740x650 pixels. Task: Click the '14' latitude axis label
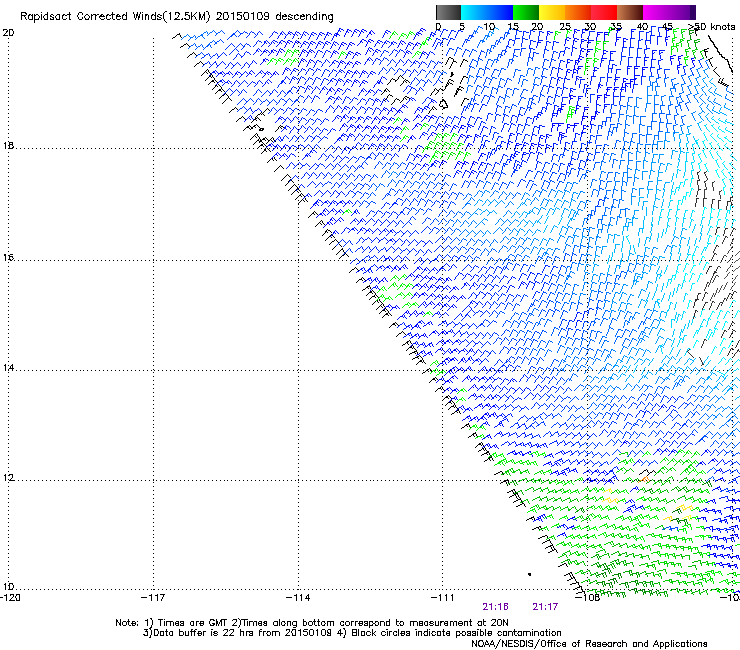click(x=8, y=368)
